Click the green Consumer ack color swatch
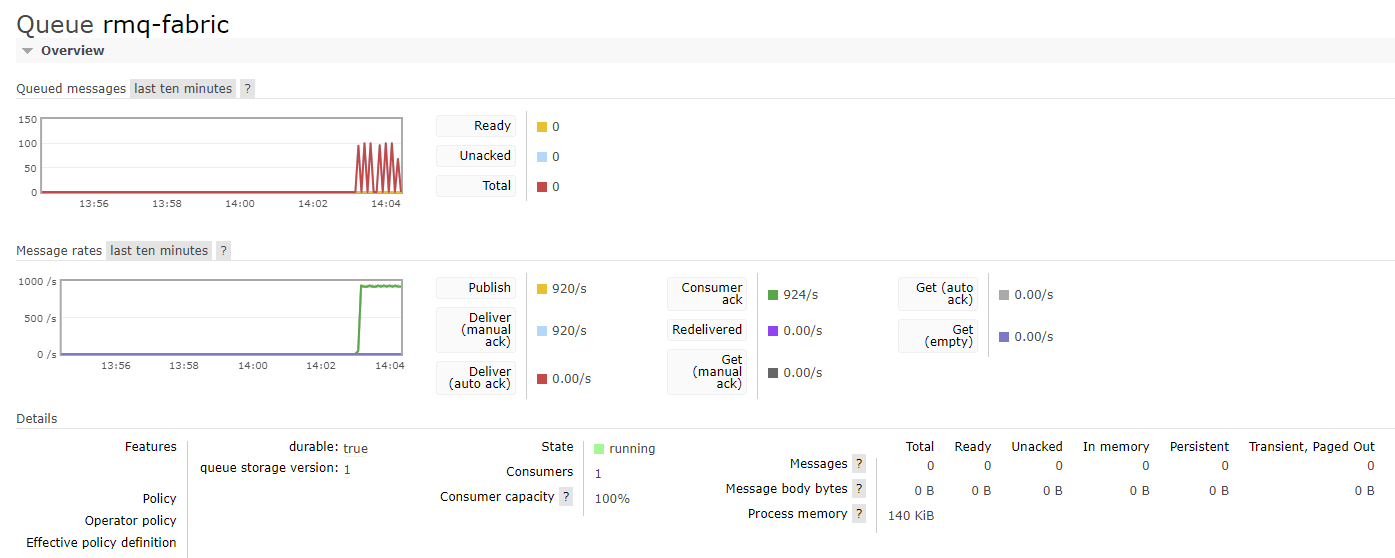 click(x=773, y=295)
